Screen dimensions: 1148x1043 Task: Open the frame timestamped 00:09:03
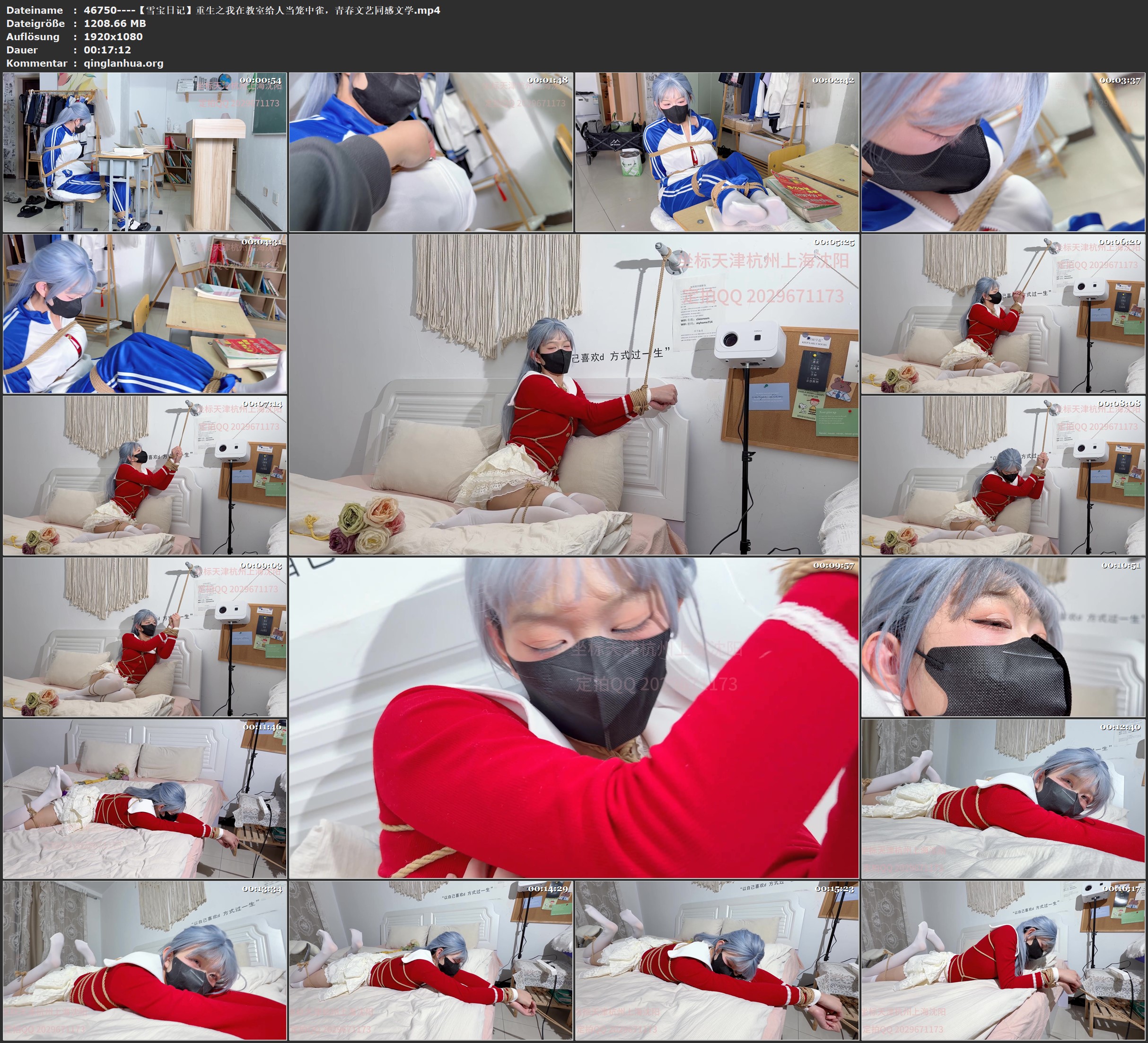(145, 637)
